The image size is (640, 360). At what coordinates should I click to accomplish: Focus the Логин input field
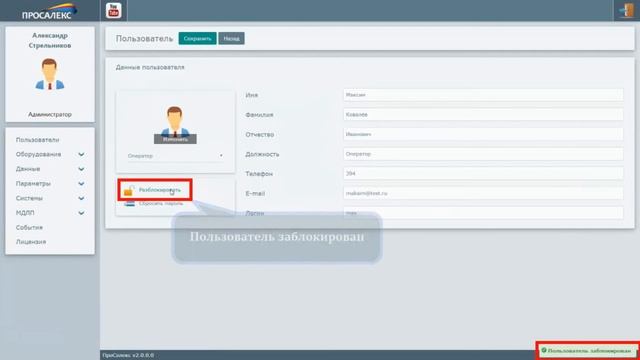[483, 213]
